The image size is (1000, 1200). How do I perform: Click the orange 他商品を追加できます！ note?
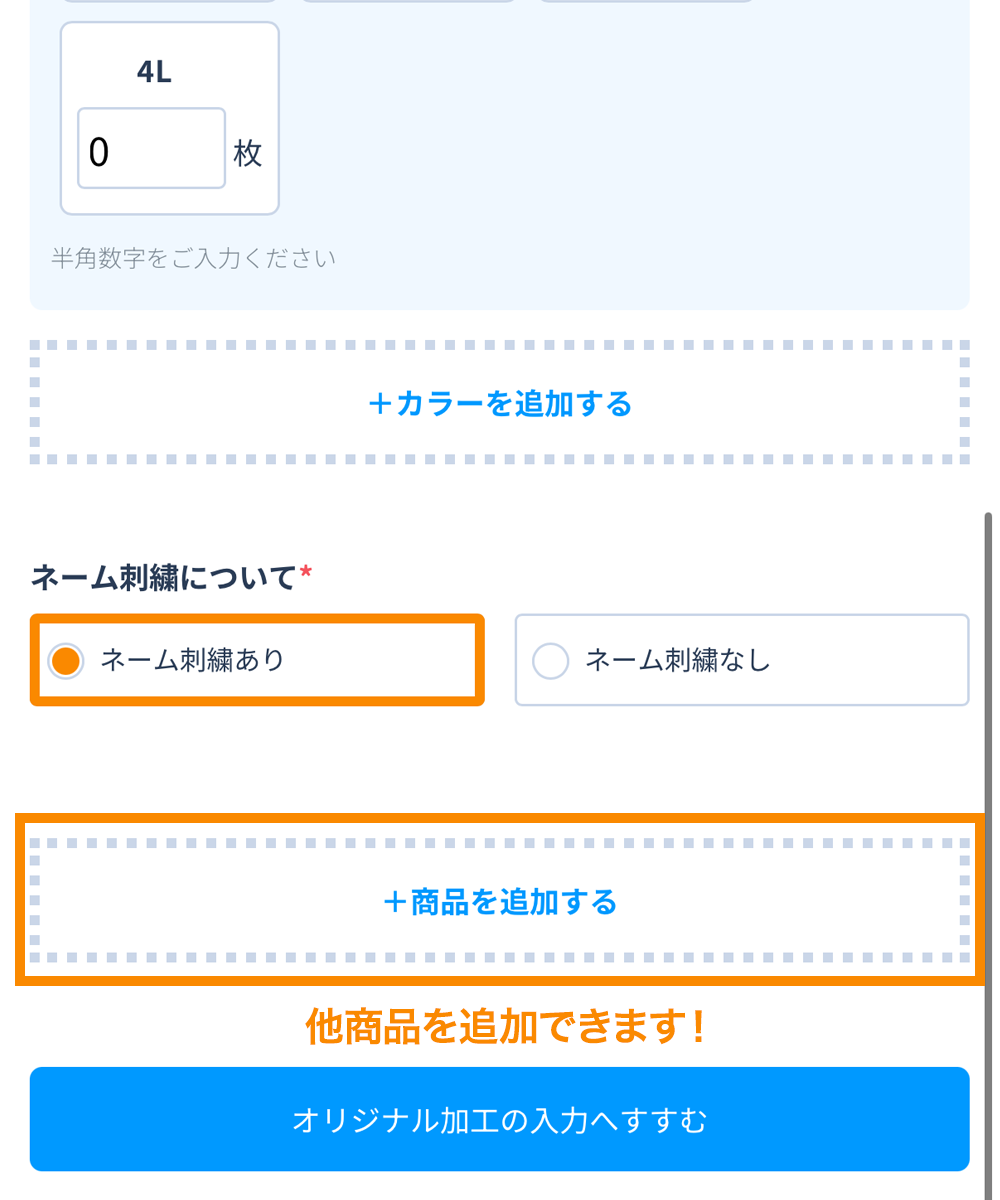coord(506,1027)
